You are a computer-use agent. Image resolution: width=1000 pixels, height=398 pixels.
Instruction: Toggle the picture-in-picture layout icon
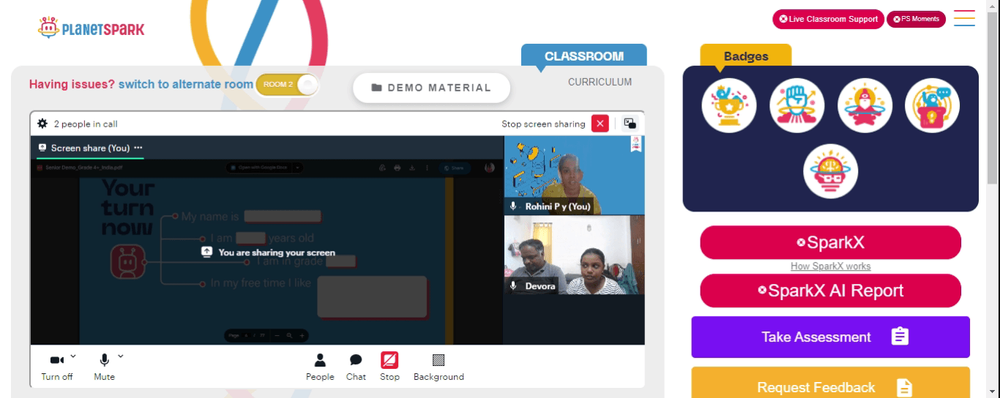(630, 124)
